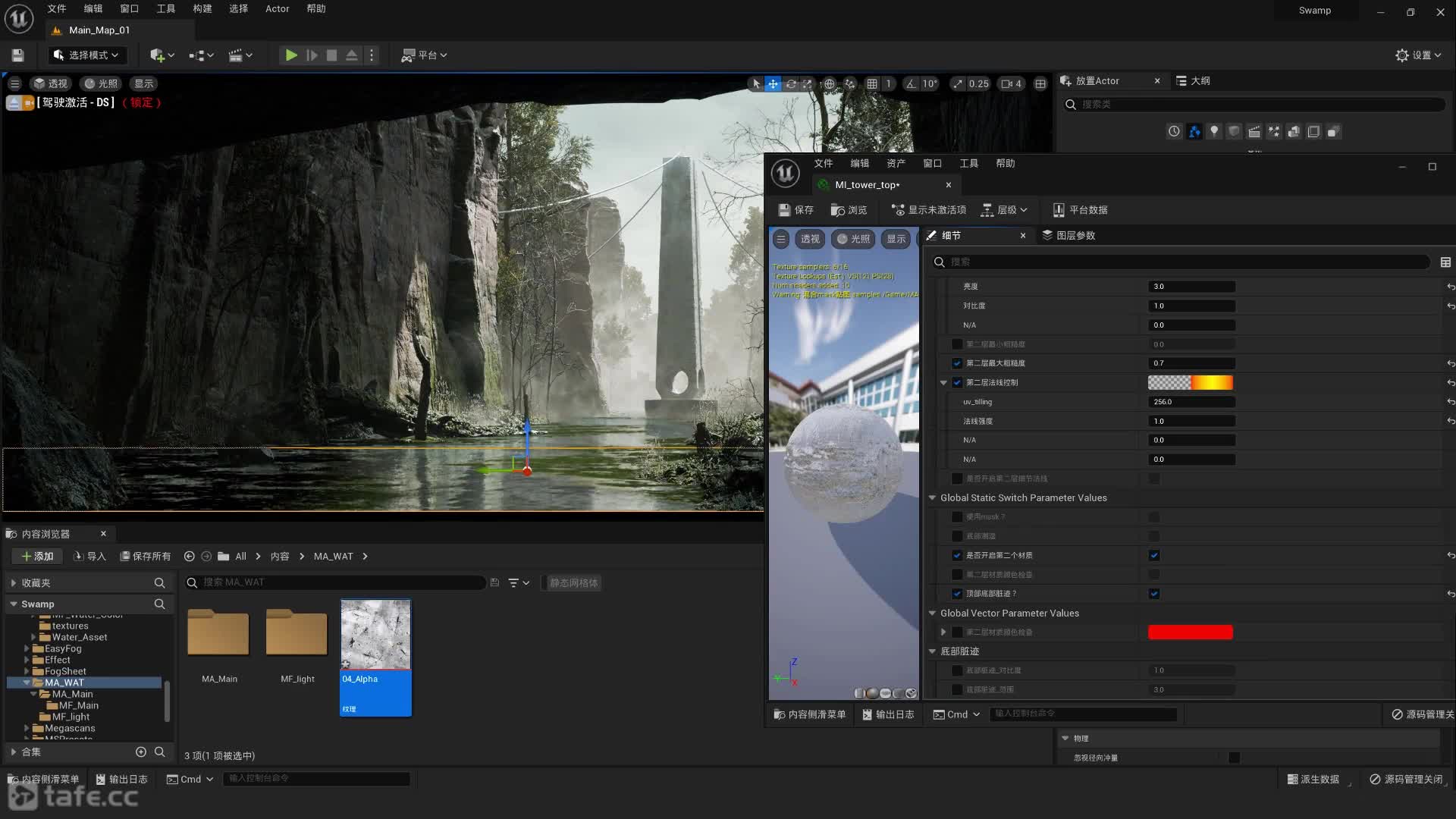Open the 选择模式 dropdown
This screenshot has height=819, width=1456.
(86, 55)
